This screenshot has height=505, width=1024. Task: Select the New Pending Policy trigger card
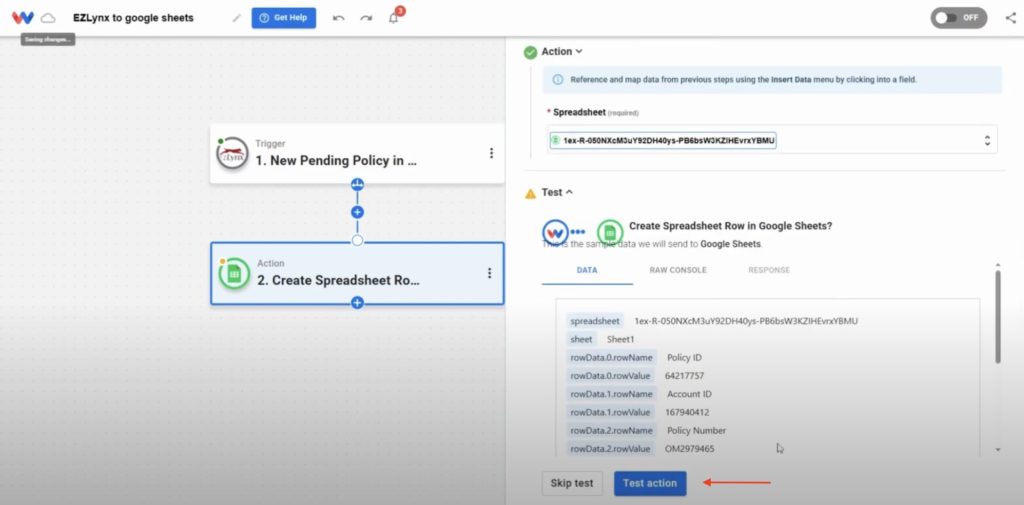click(x=357, y=154)
